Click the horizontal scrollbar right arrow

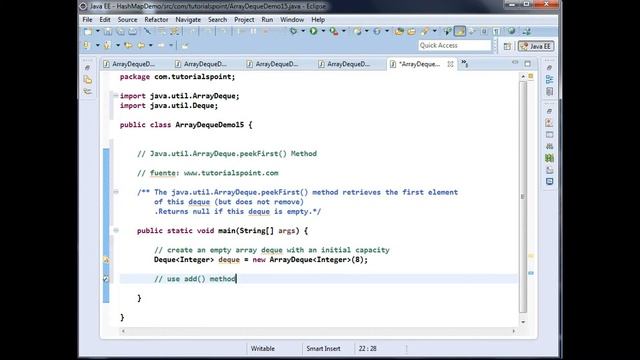coord(513,331)
